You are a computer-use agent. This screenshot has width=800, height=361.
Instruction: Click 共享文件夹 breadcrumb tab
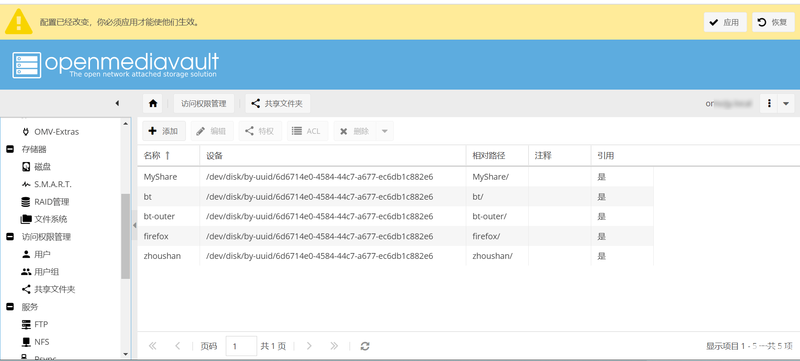[278, 104]
